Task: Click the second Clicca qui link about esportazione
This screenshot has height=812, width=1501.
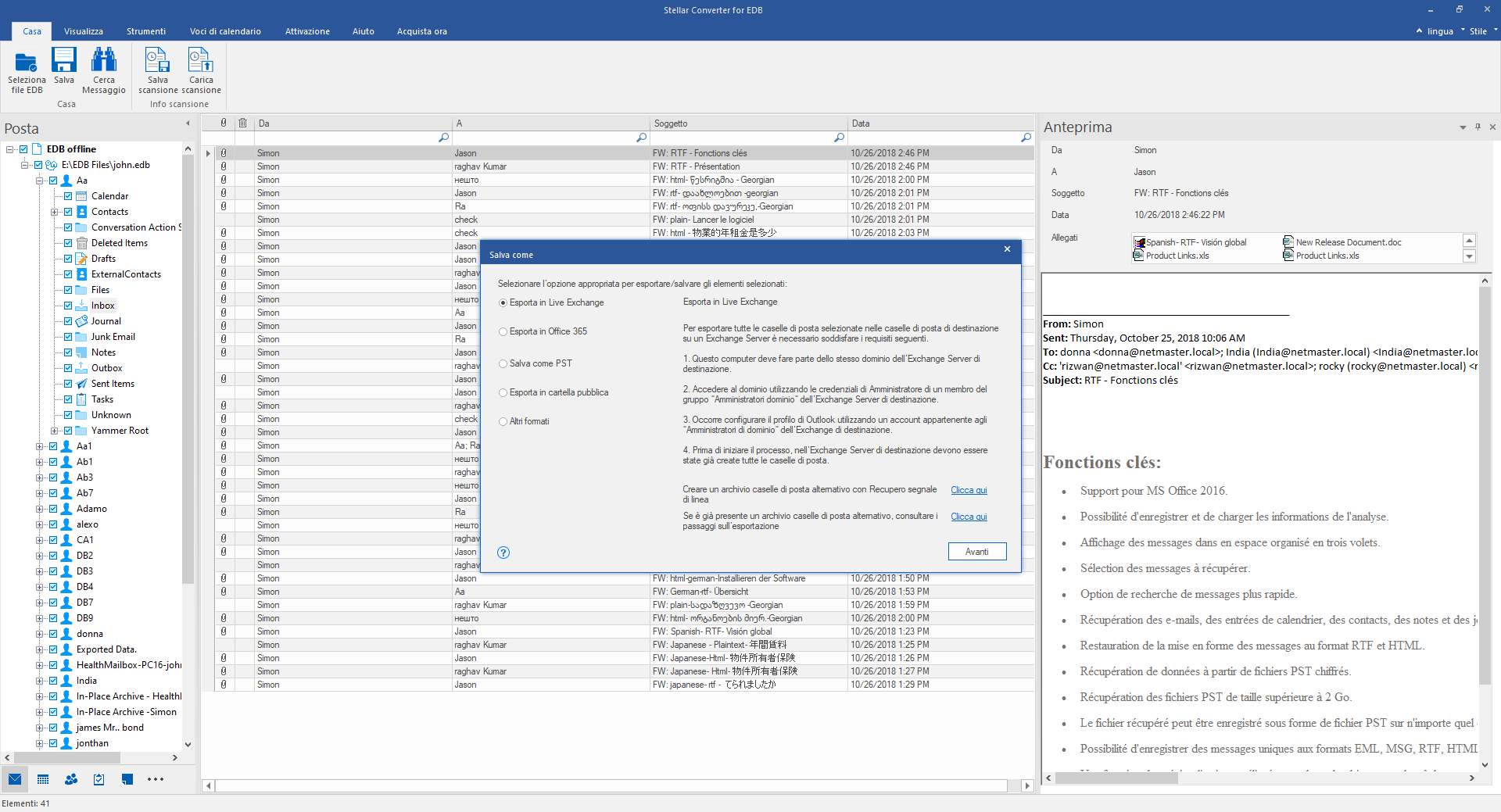Action: point(969,517)
